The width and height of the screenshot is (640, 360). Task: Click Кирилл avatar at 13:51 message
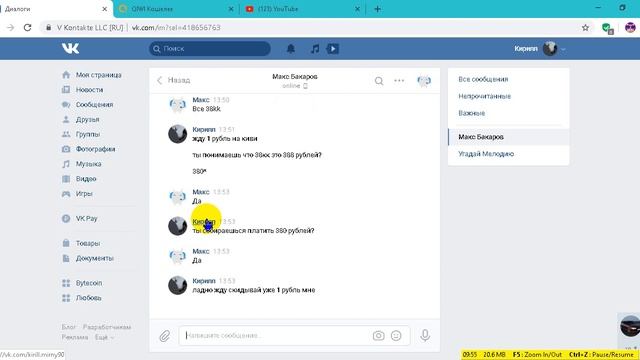[x=178, y=134]
